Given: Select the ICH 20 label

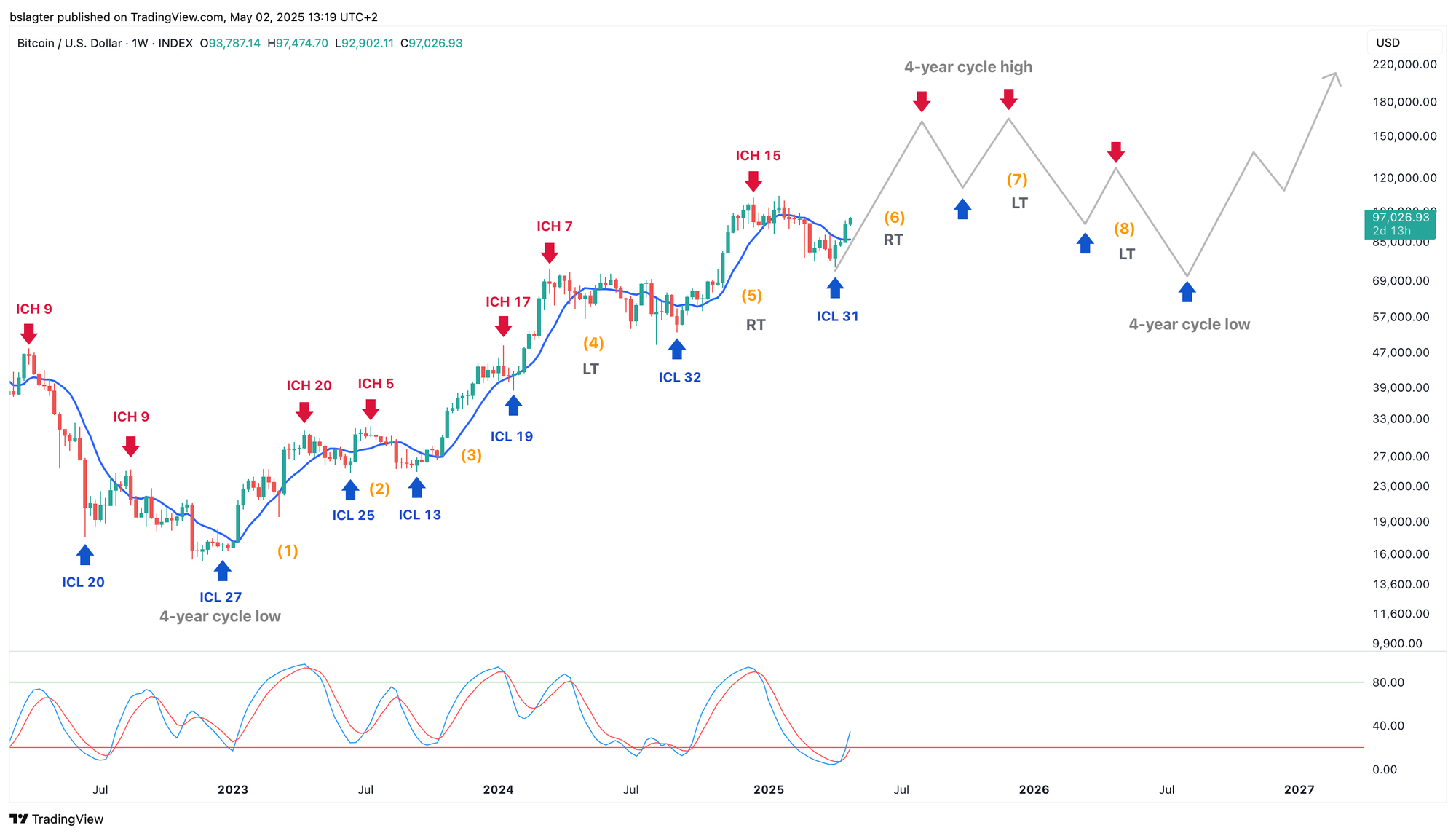Looking at the screenshot, I should pos(309,385).
